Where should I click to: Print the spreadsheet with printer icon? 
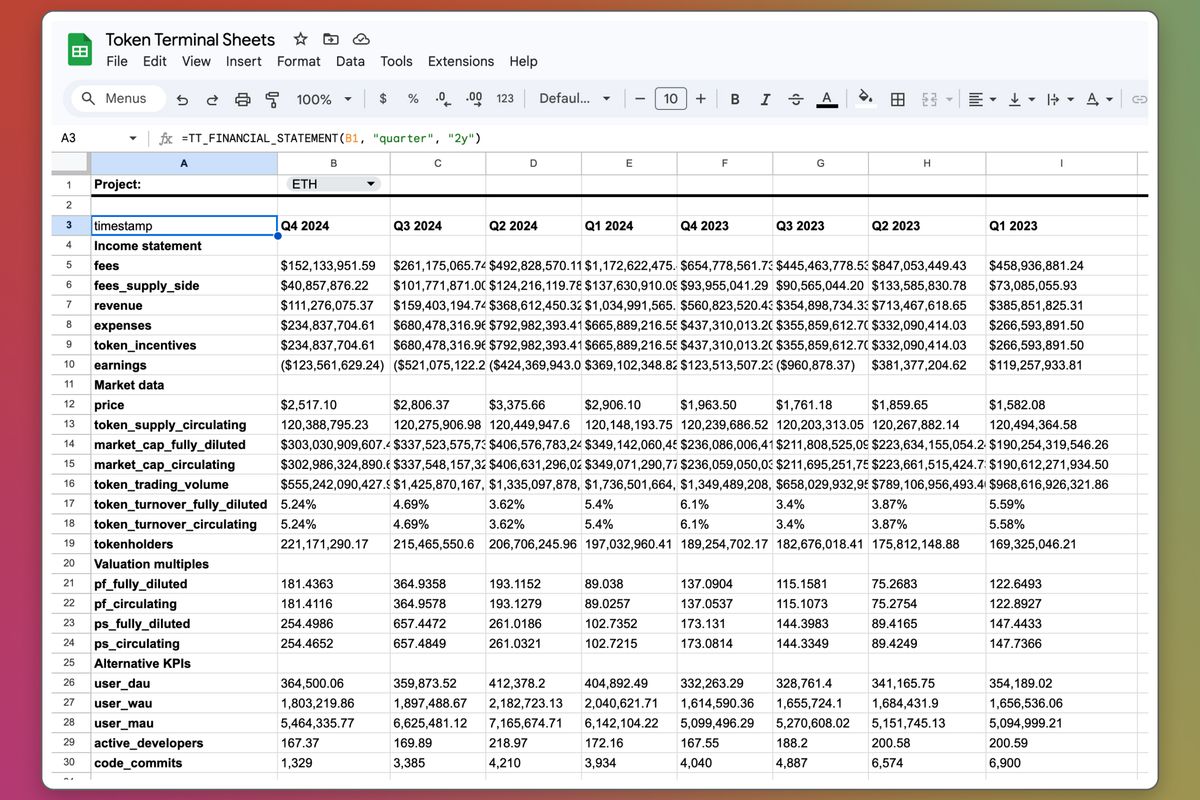pyautogui.click(x=242, y=99)
